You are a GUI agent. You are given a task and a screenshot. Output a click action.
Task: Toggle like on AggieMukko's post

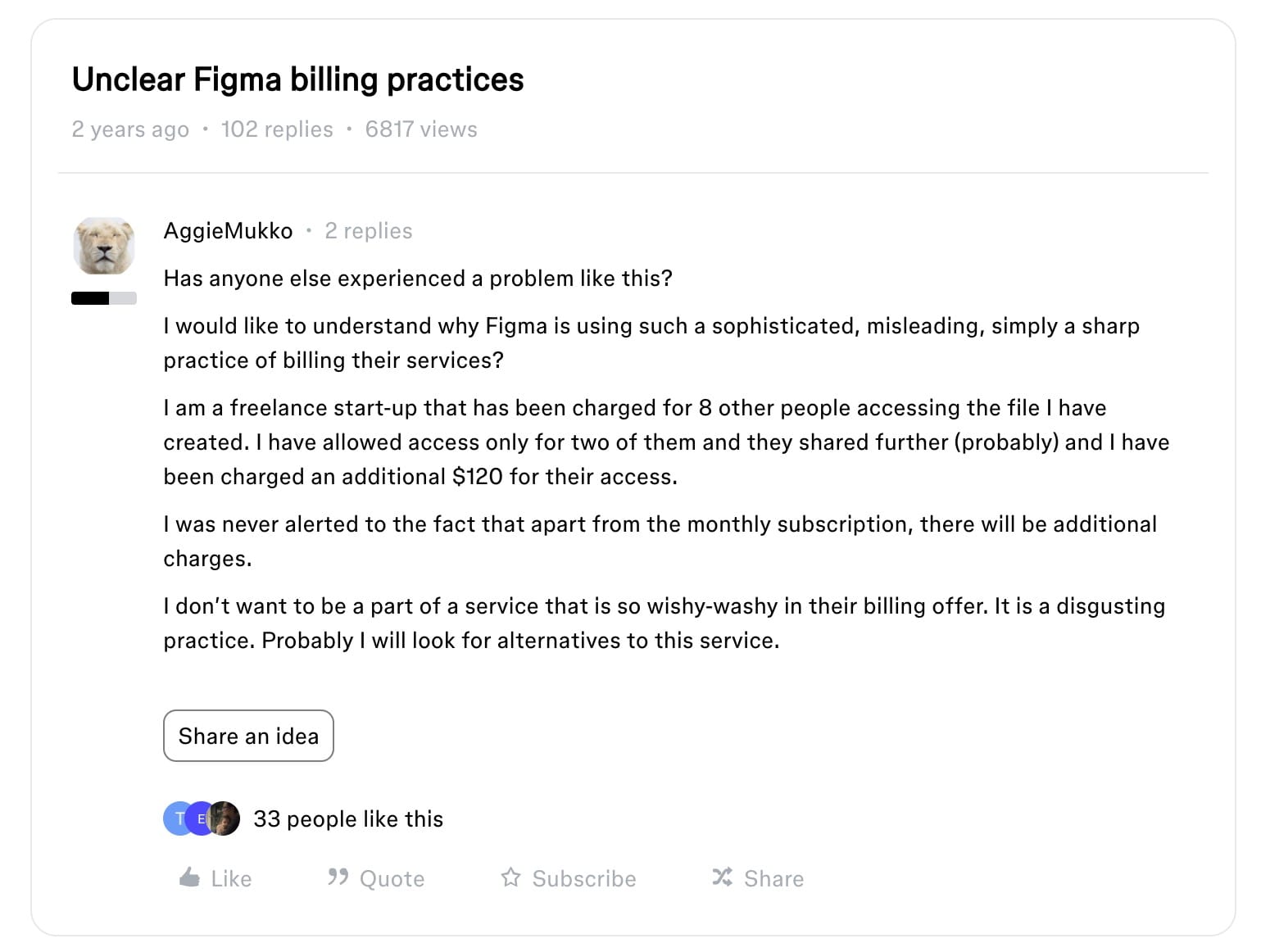pyautogui.click(x=215, y=877)
